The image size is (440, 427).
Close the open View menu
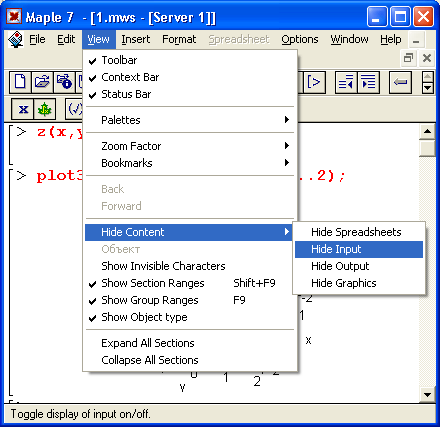[x=98, y=39]
